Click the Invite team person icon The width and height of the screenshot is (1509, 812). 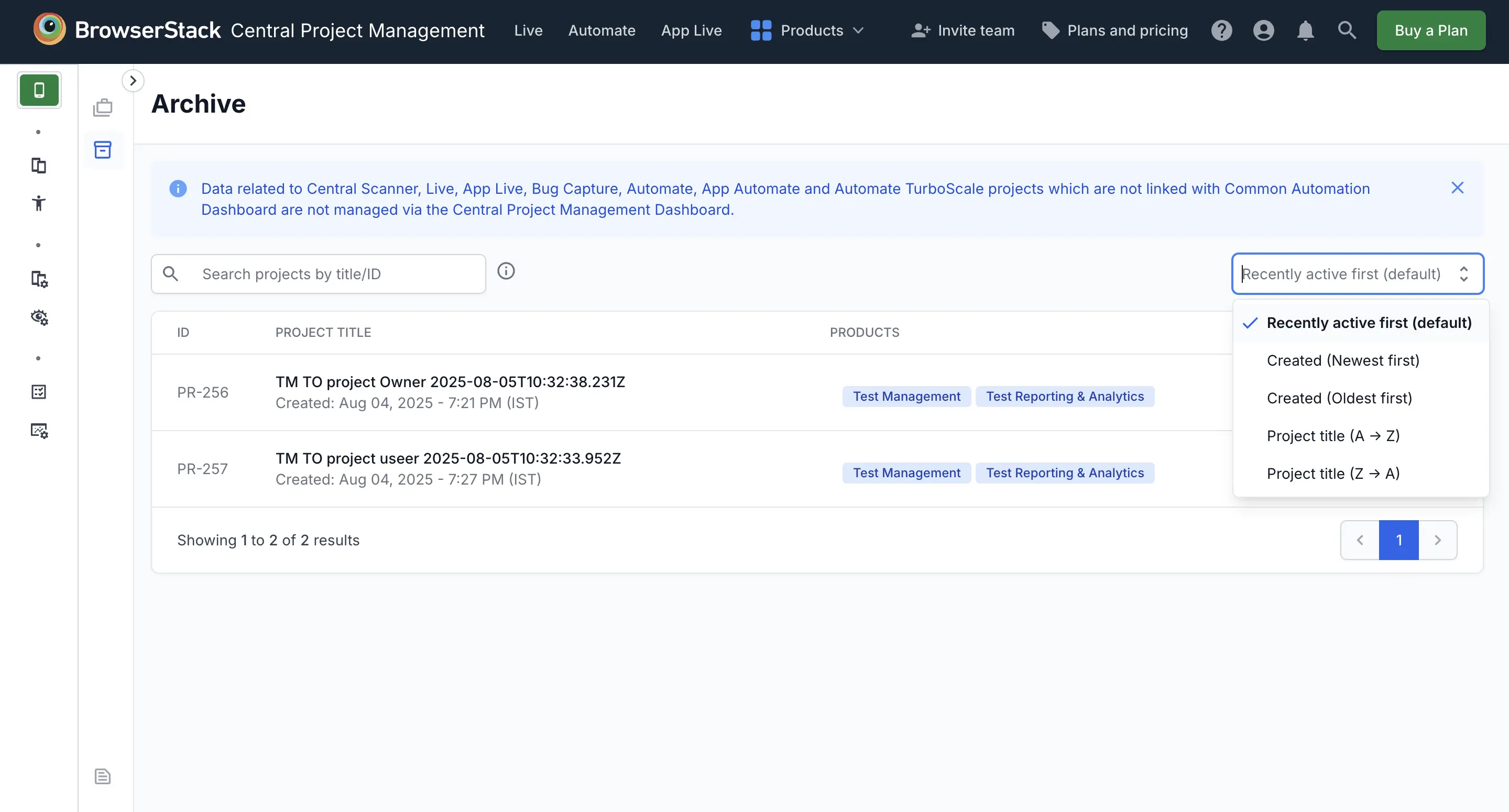(920, 30)
